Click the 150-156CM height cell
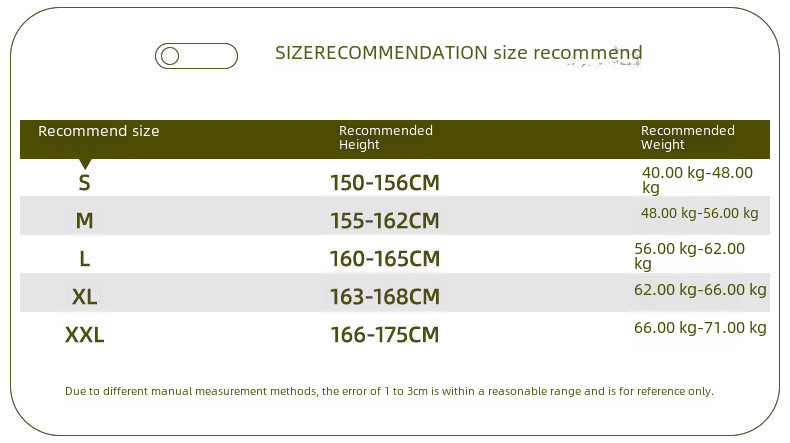The image size is (790, 443). (x=385, y=183)
